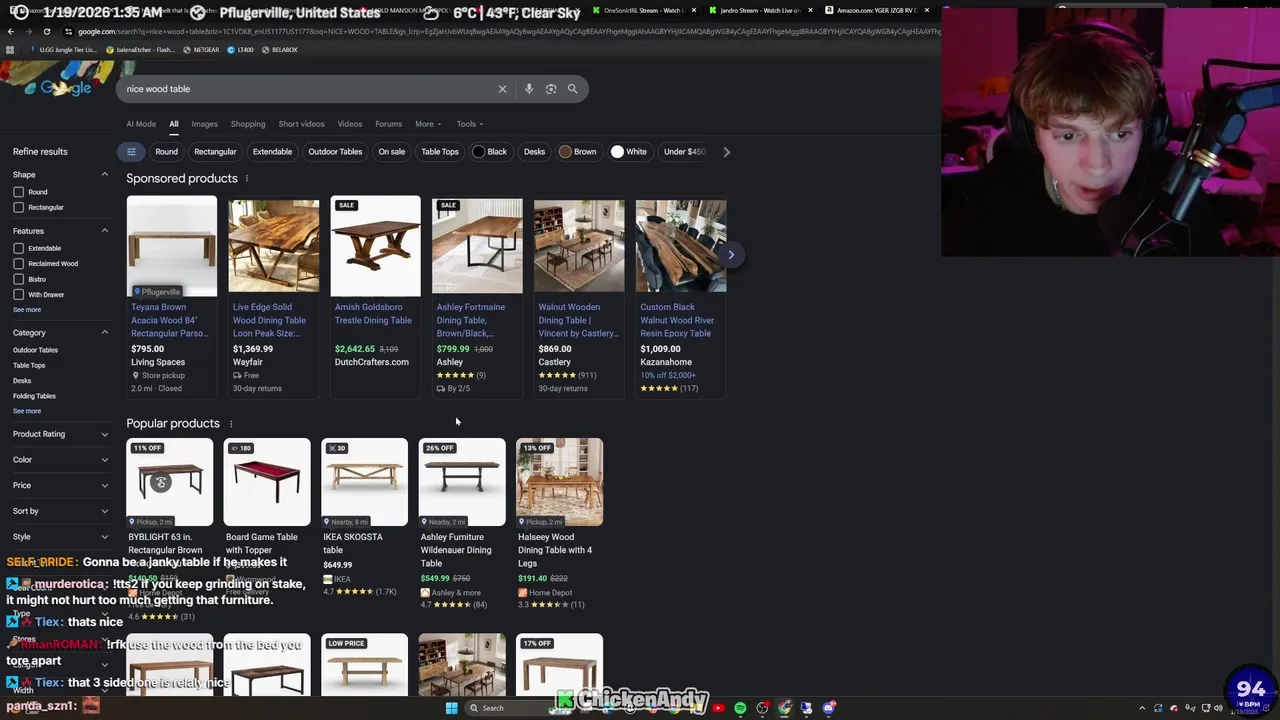Apply the Extendable filter chip
1280x720 pixels.
click(272, 152)
